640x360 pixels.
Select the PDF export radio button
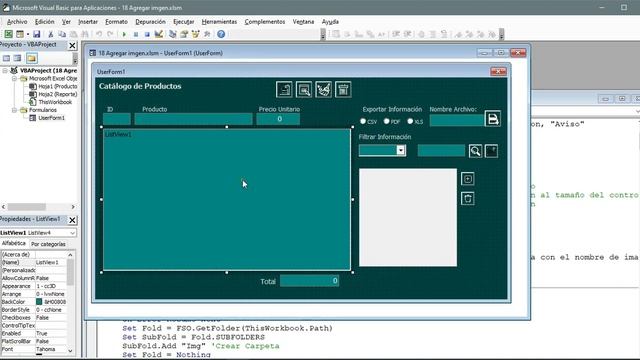tap(387, 121)
